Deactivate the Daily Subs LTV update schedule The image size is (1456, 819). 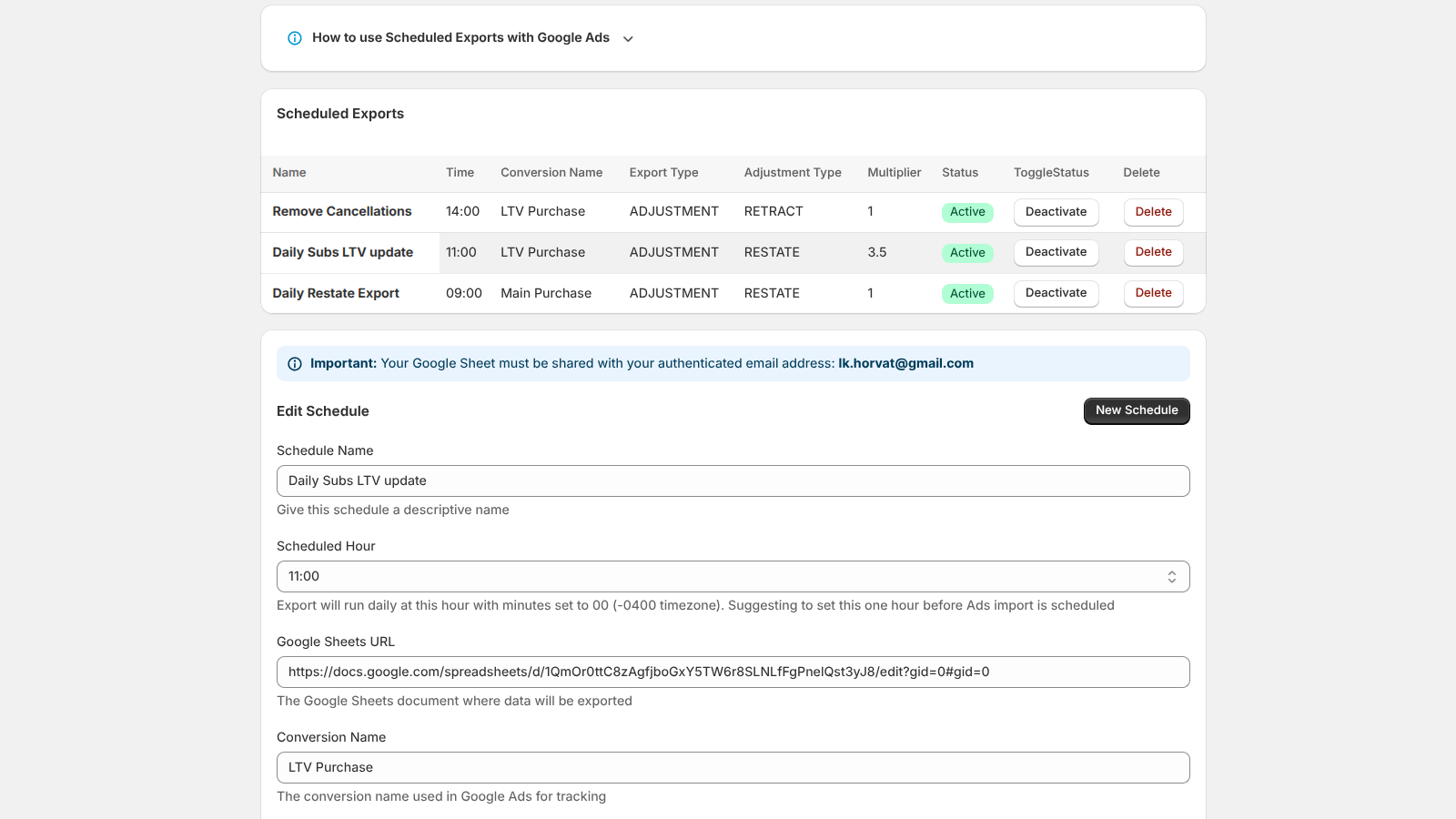click(x=1056, y=252)
